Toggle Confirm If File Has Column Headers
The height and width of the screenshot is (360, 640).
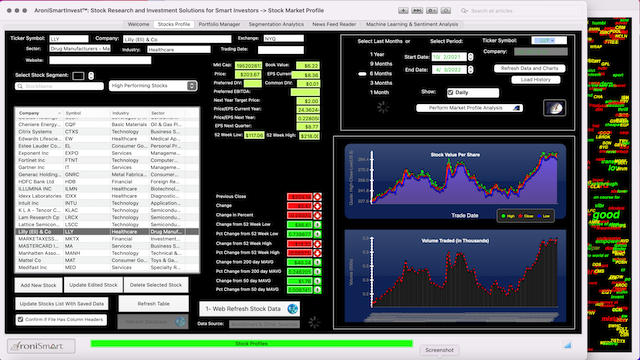pos(20,320)
